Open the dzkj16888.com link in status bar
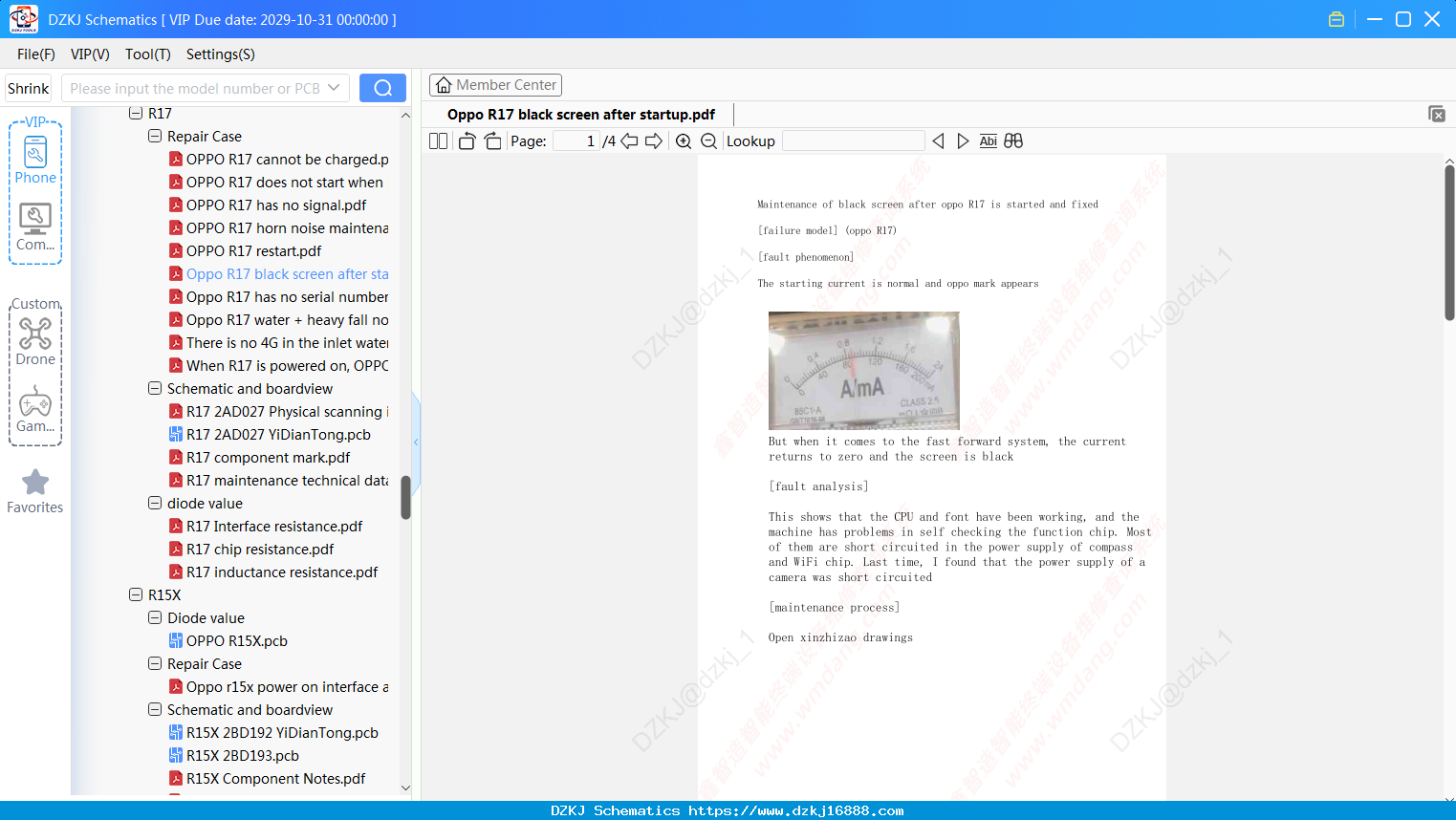The width and height of the screenshot is (1456, 820). click(796, 810)
